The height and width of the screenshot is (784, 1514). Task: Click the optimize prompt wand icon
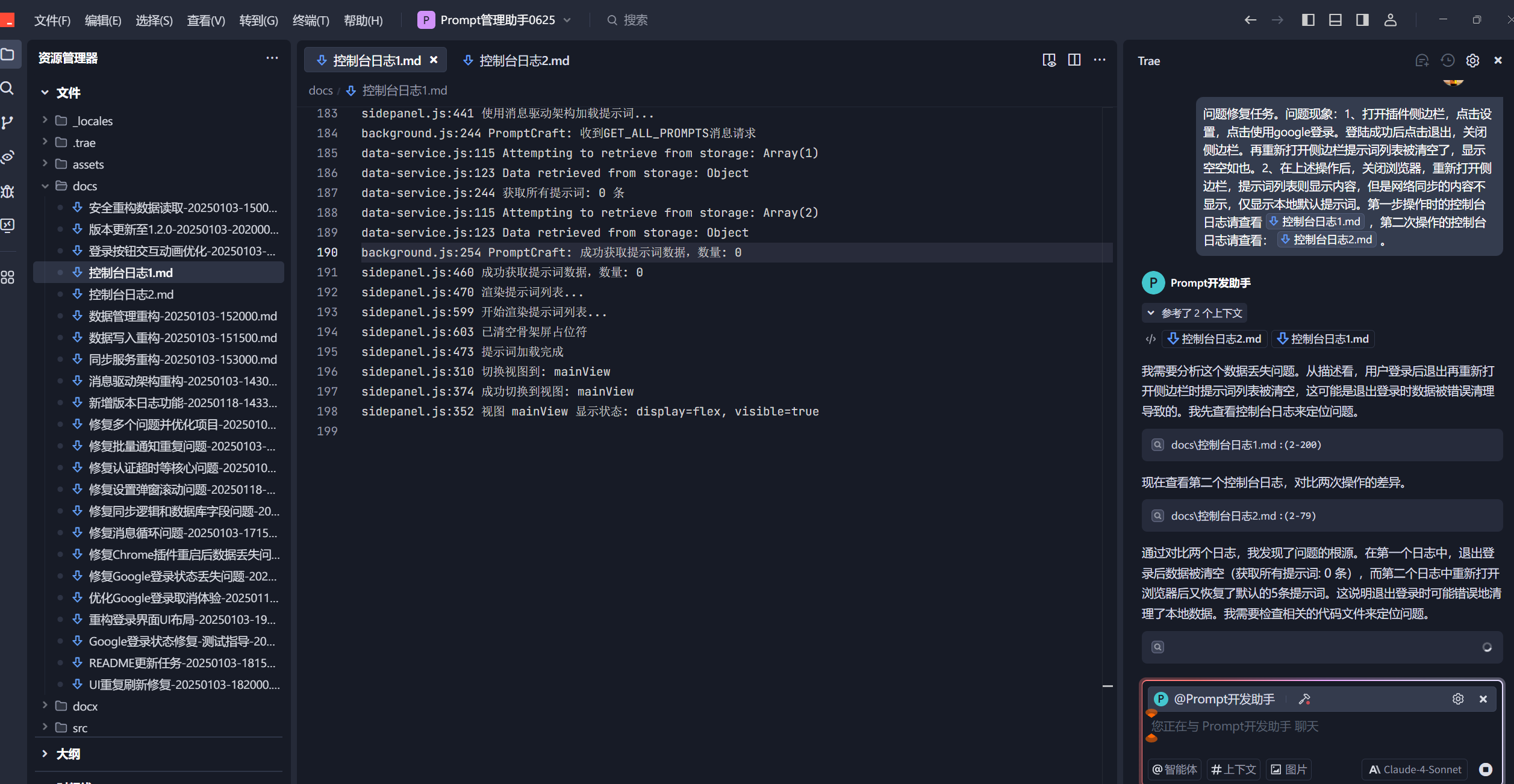[1304, 699]
